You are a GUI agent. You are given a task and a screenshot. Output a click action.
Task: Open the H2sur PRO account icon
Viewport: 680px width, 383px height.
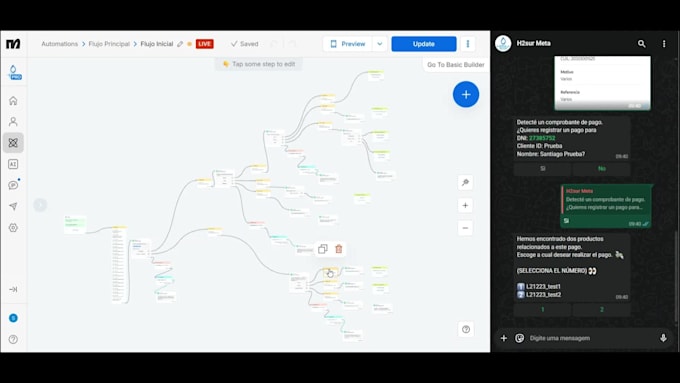tap(14, 72)
